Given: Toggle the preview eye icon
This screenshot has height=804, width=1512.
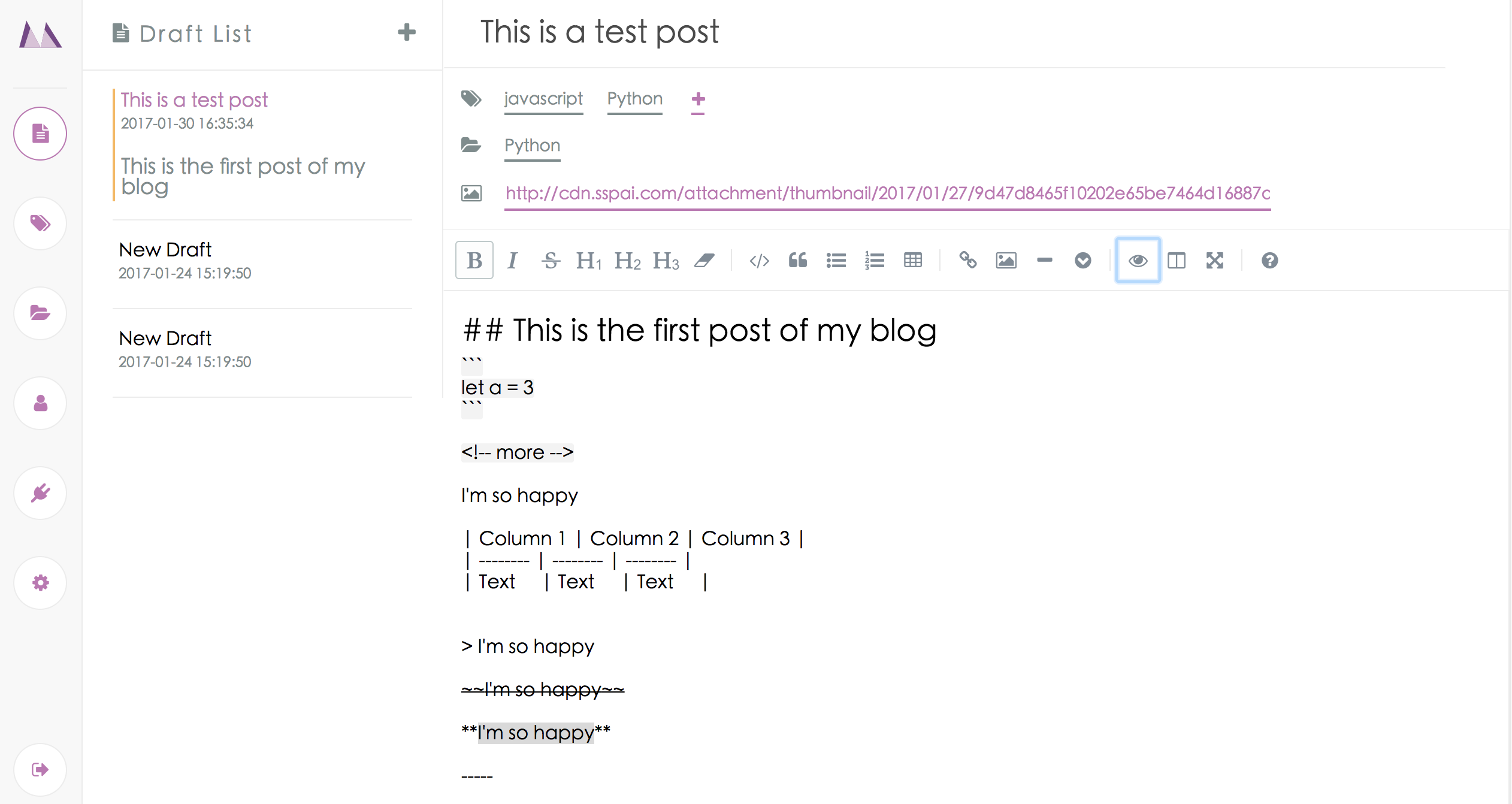Looking at the screenshot, I should click(1138, 261).
